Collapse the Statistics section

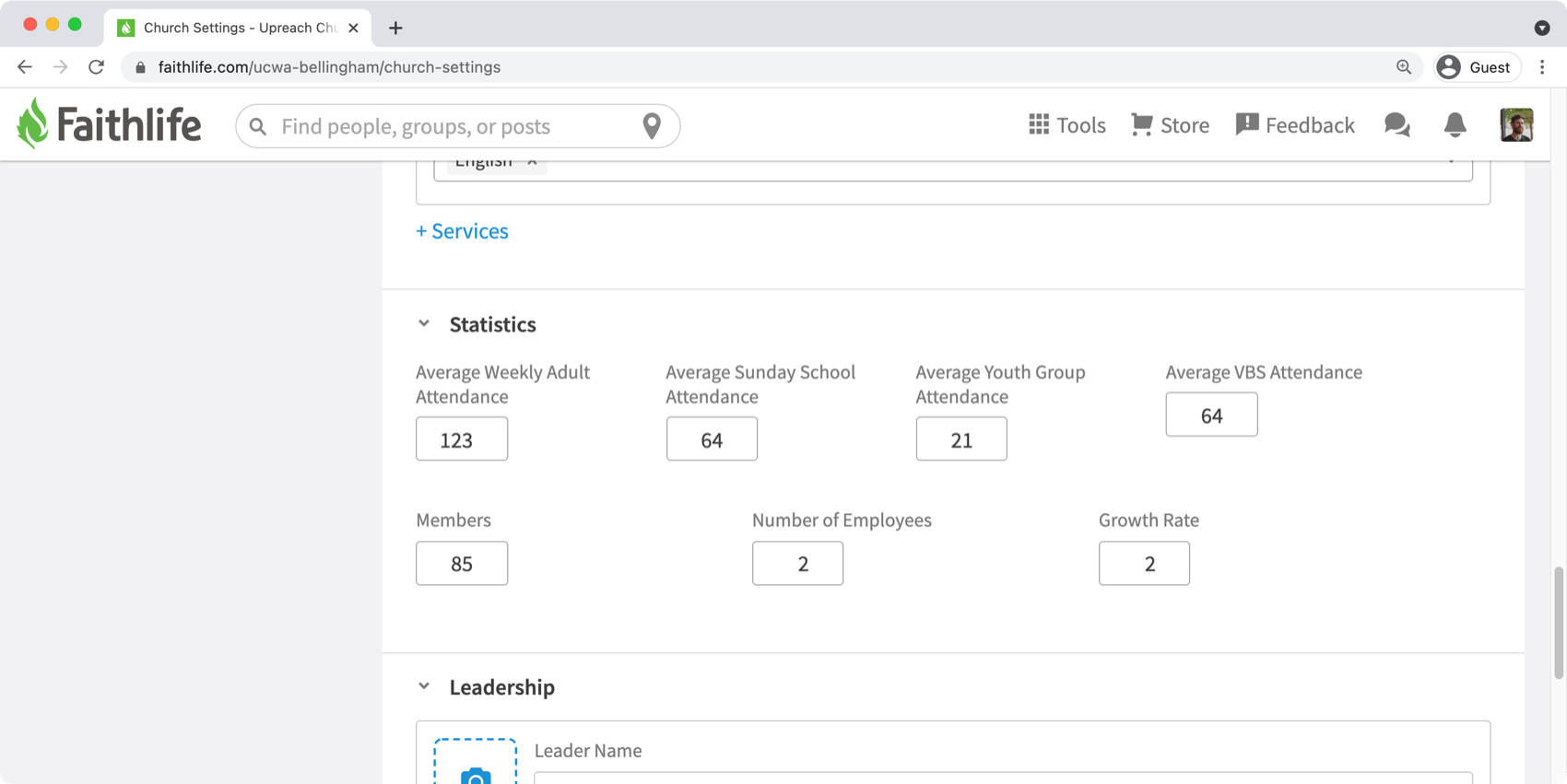pos(424,323)
